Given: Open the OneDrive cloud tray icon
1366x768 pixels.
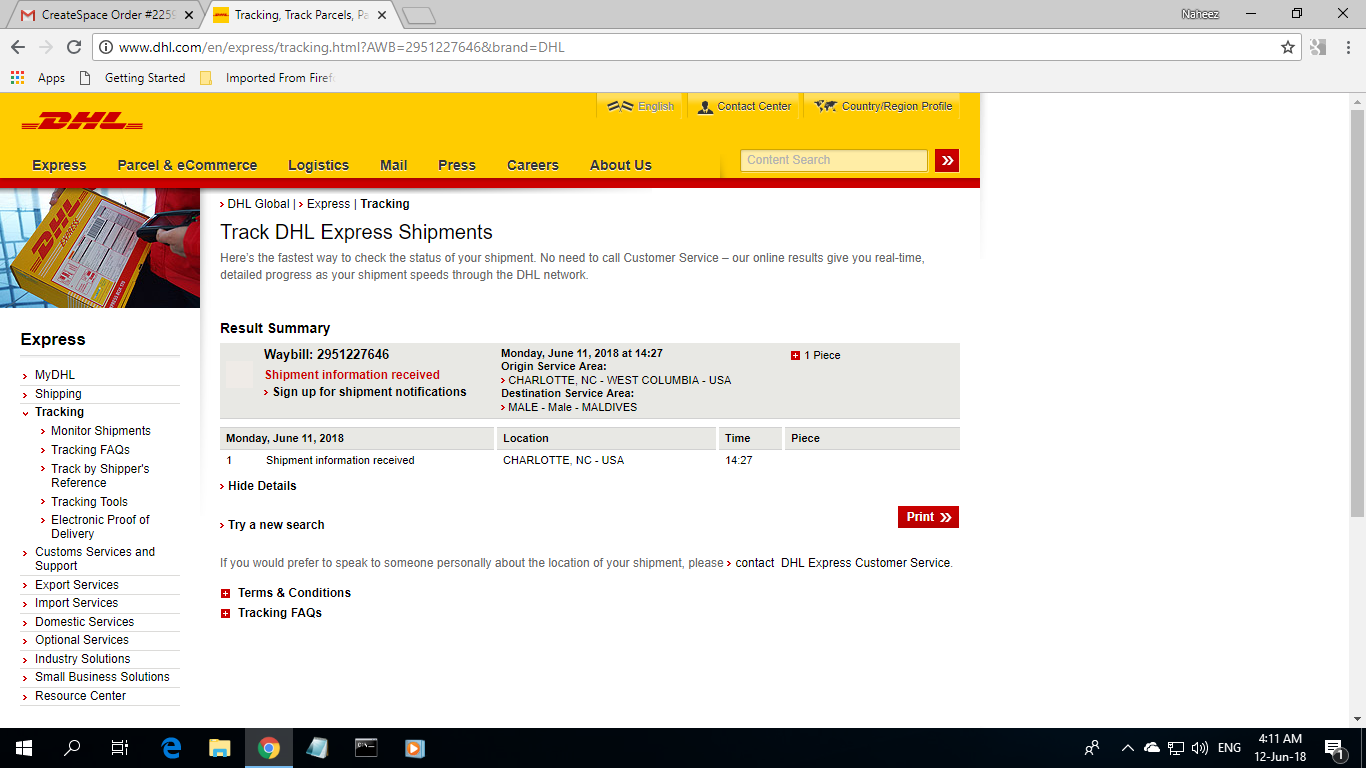Looking at the screenshot, I should [x=1152, y=748].
